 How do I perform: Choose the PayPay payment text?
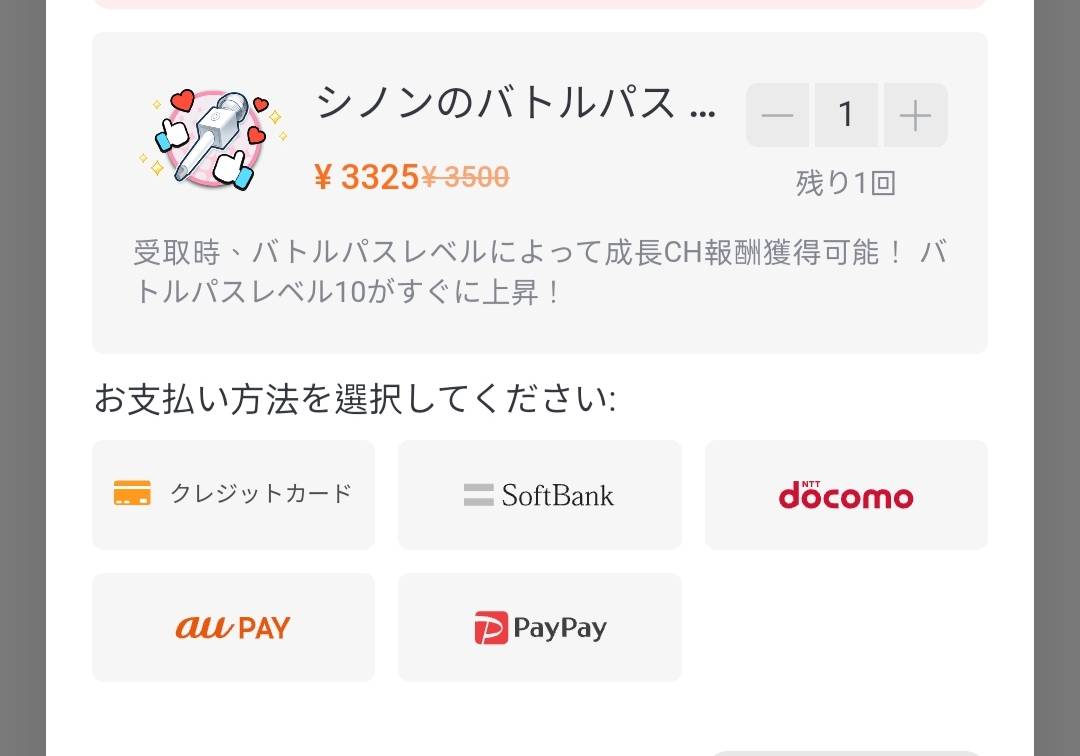pos(560,628)
